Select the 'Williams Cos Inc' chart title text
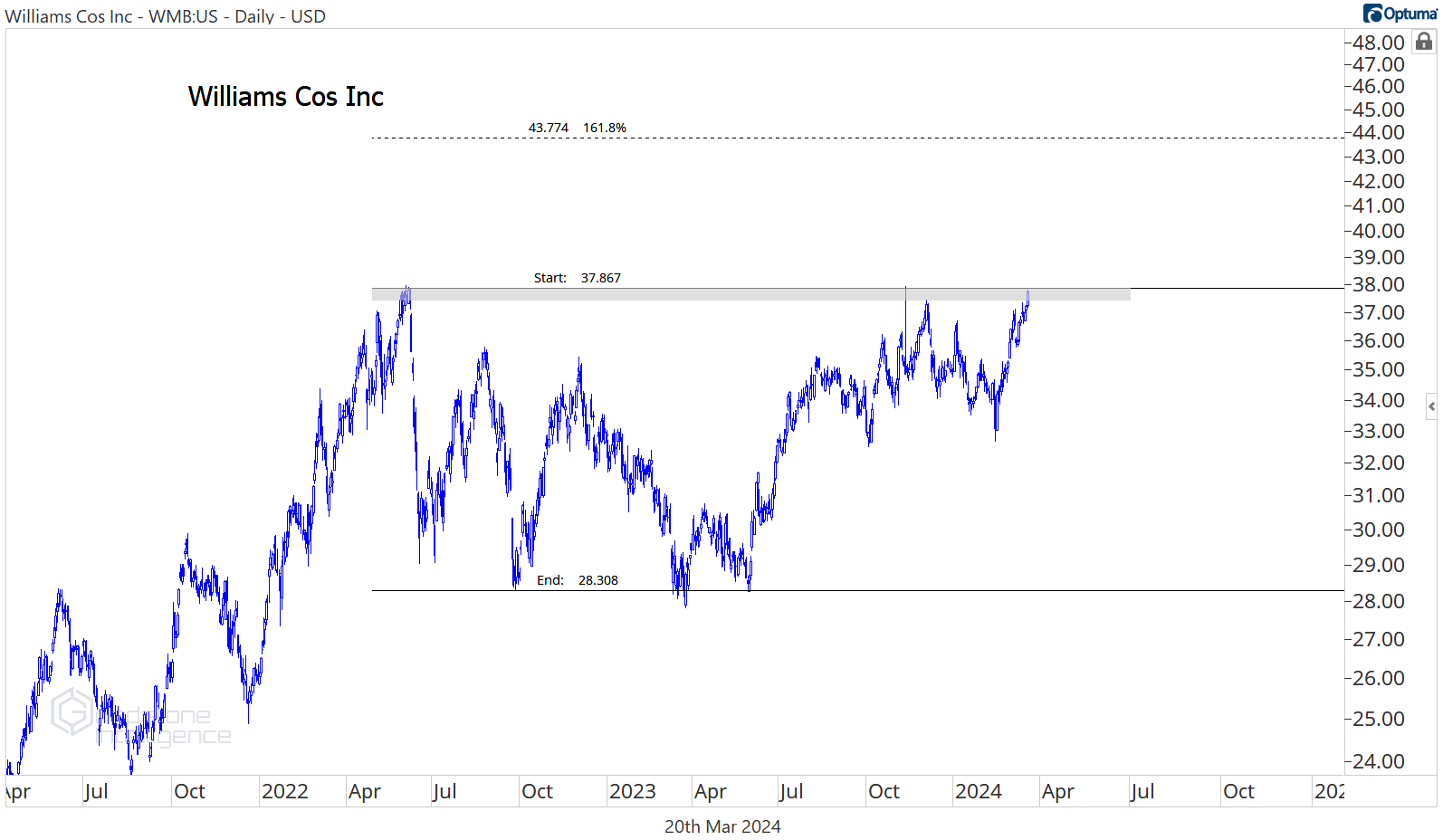This screenshot has height=840, width=1443. 286,96
